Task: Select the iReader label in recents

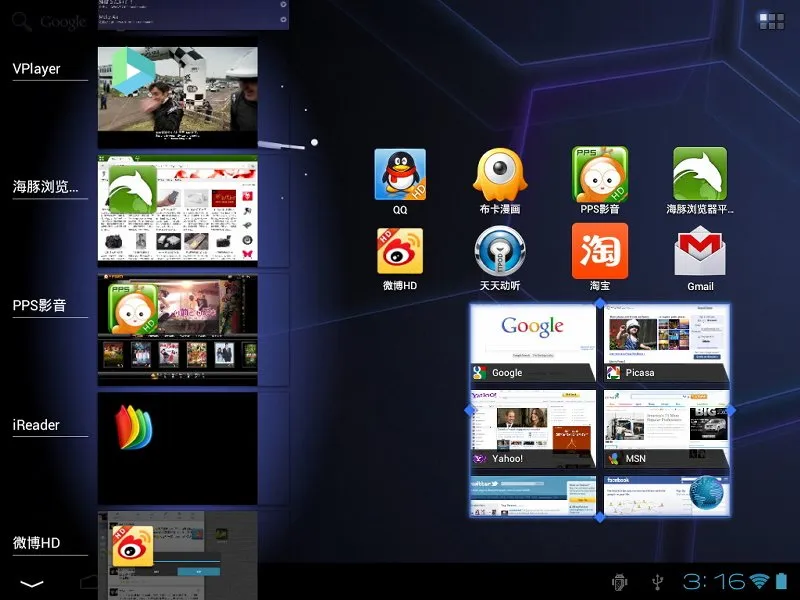Action: 36,424
